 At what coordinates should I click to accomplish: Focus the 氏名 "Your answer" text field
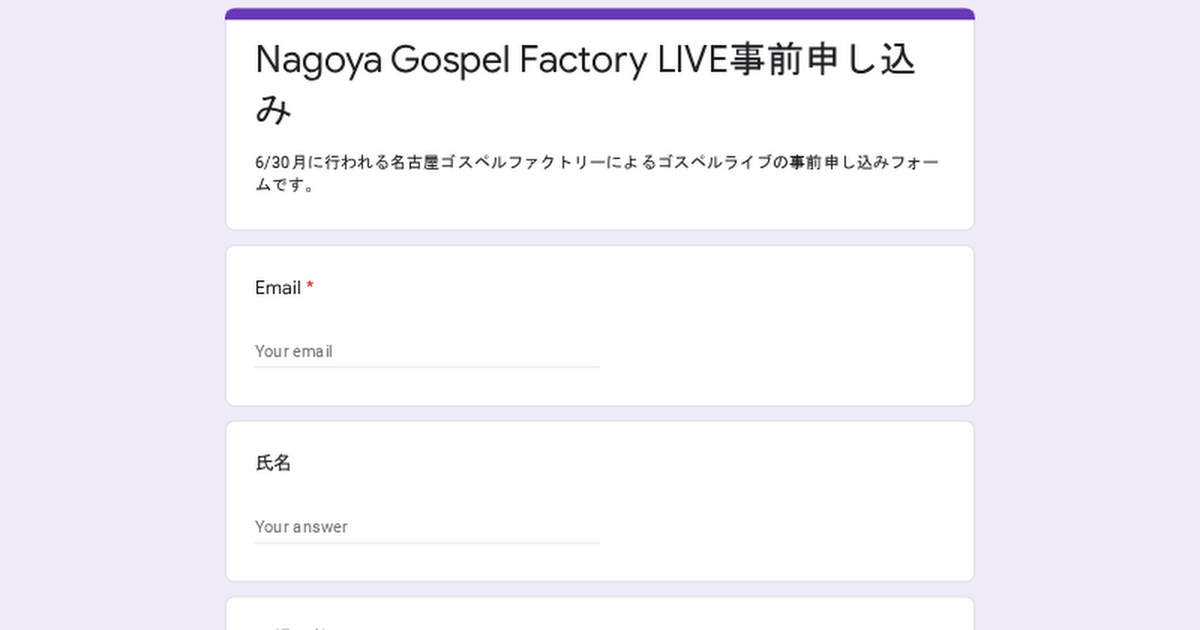point(427,526)
